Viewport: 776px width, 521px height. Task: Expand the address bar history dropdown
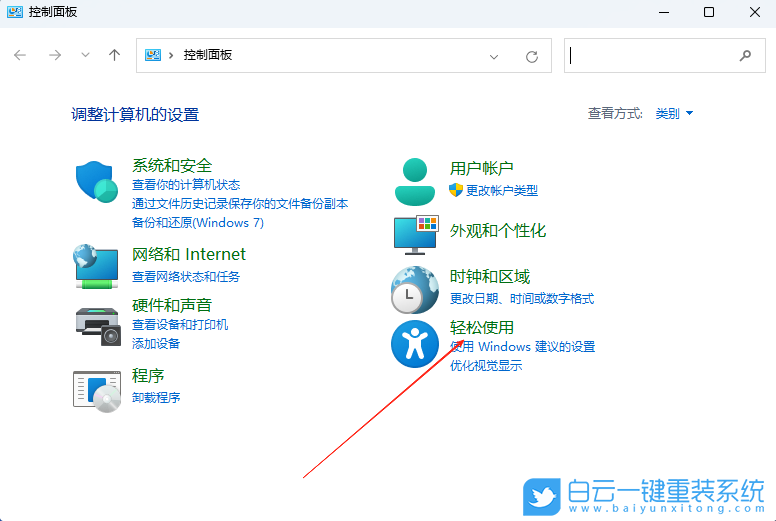pyautogui.click(x=493, y=57)
